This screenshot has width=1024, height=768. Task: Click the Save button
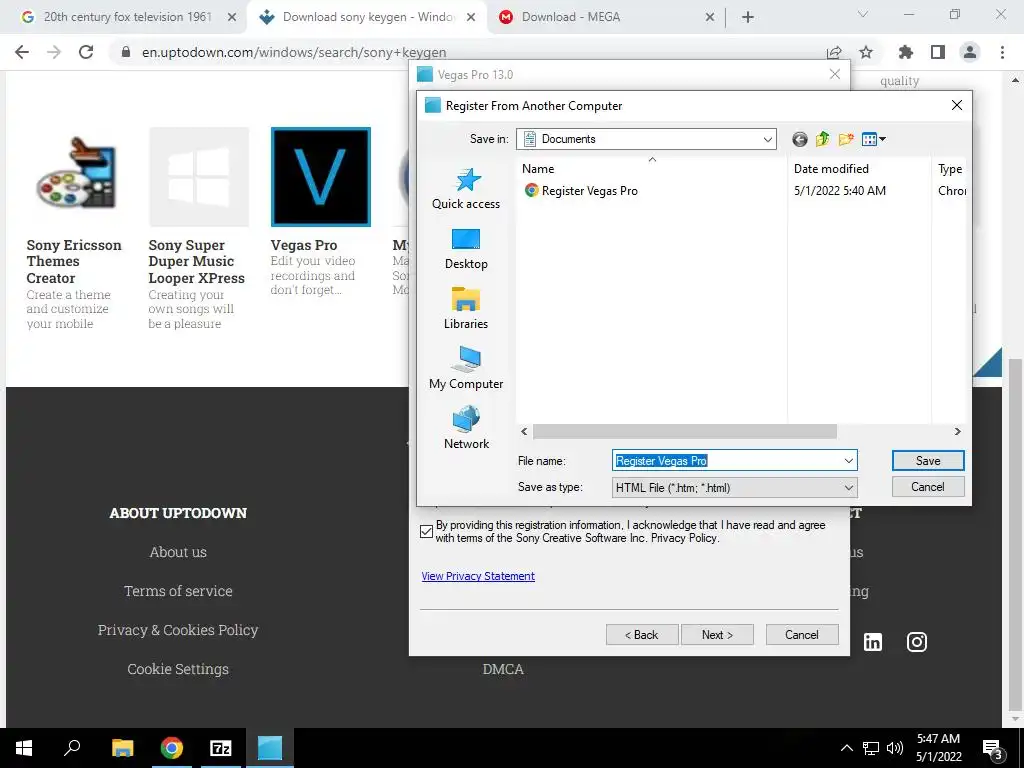tap(928, 460)
